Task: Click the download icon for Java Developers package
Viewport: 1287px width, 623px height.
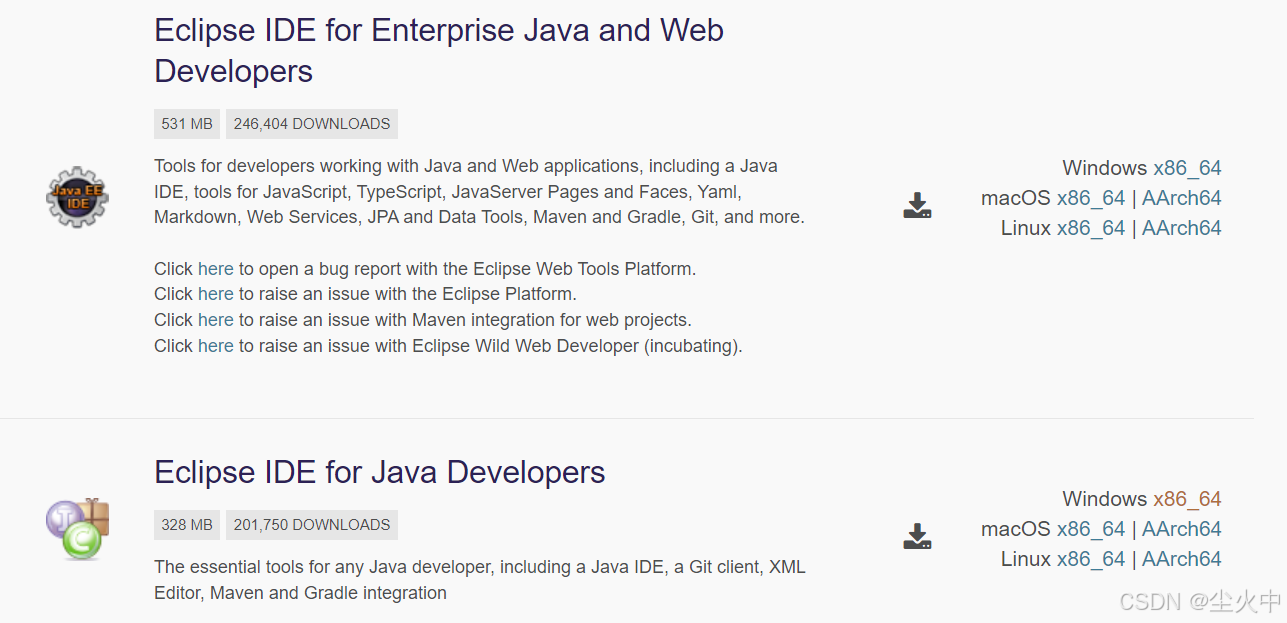Action: click(917, 537)
